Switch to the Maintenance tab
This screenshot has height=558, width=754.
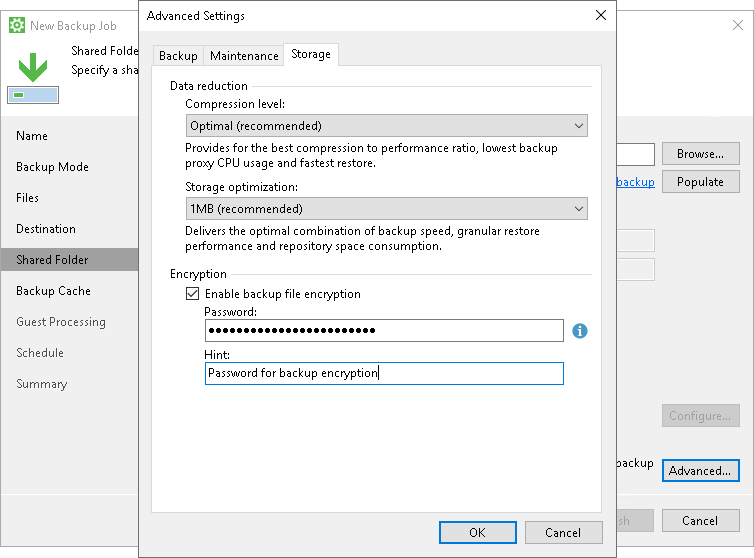point(244,56)
